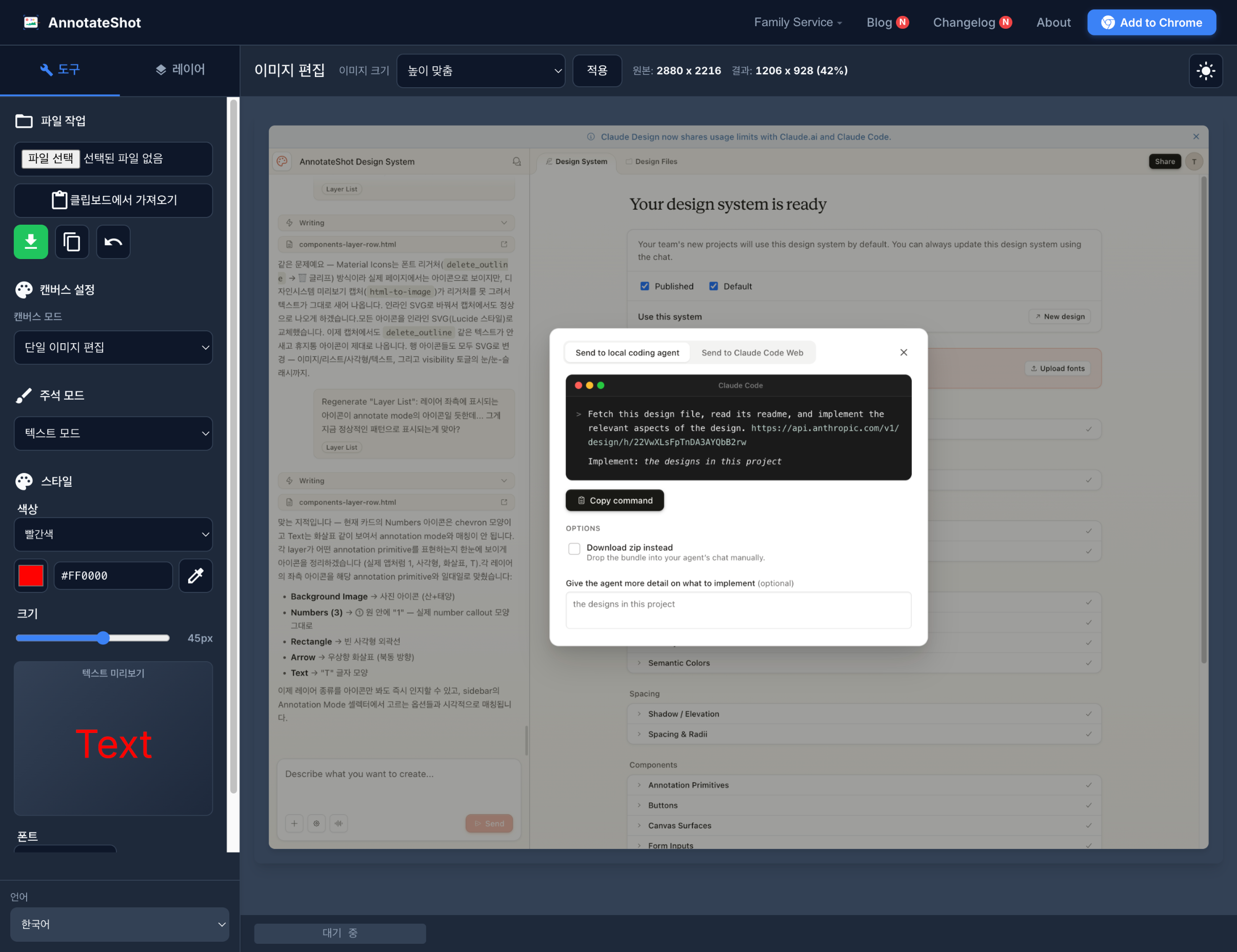Click the 적용 apply button
This screenshot has width=1237, height=952.
(x=597, y=71)
